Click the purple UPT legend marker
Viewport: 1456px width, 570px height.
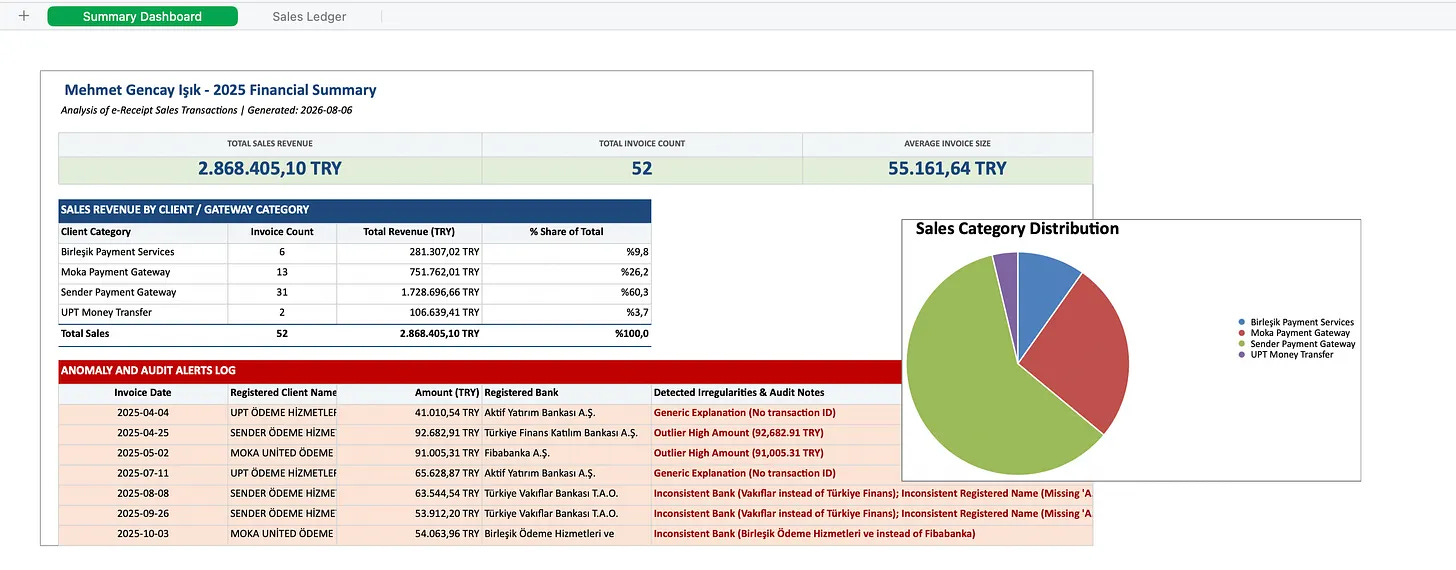tap(1242, 355)
